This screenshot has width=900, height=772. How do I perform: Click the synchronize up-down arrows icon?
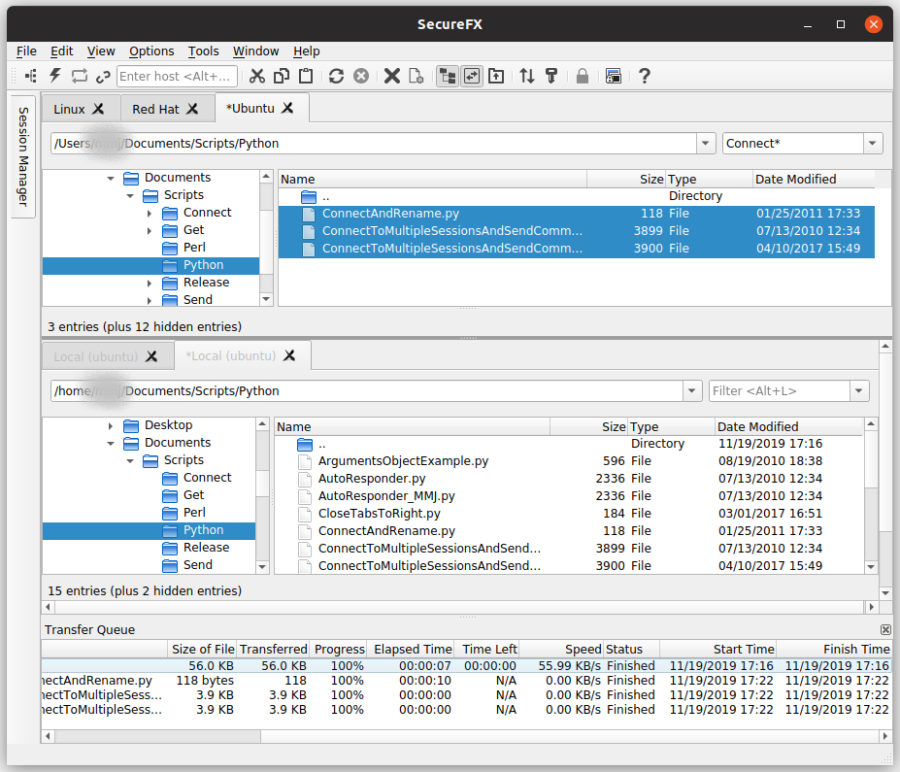527,76
